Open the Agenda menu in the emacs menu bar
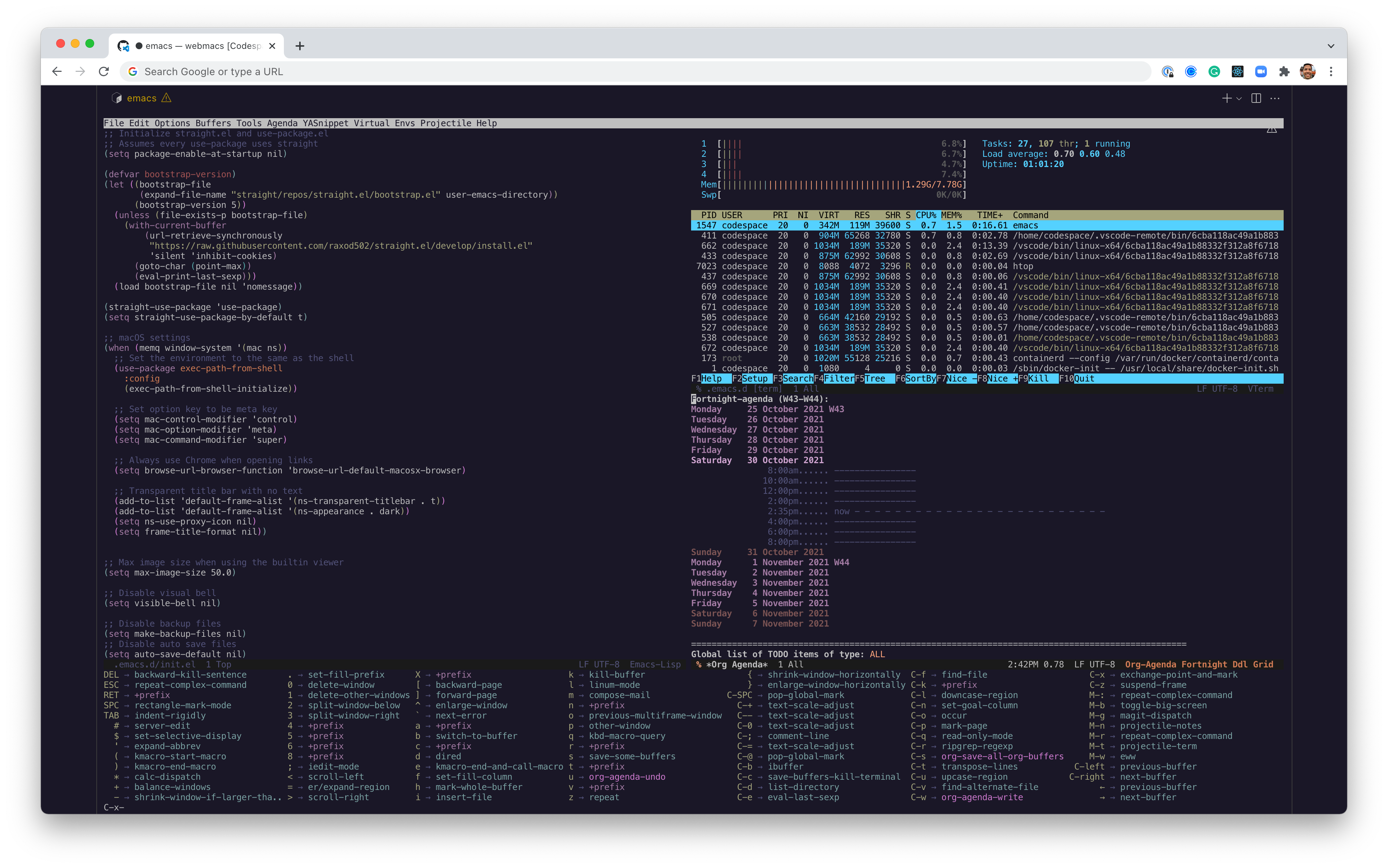The image size is (1388, 868). tap(282, 123)
